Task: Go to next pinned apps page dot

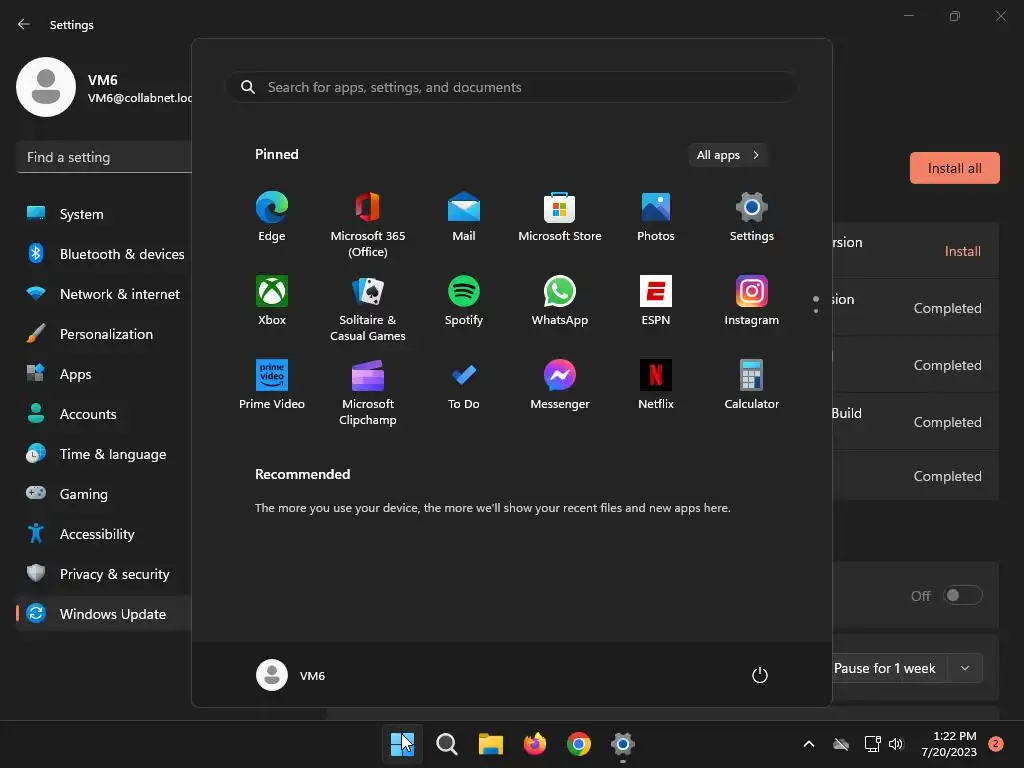Action: tap(816, 311)
